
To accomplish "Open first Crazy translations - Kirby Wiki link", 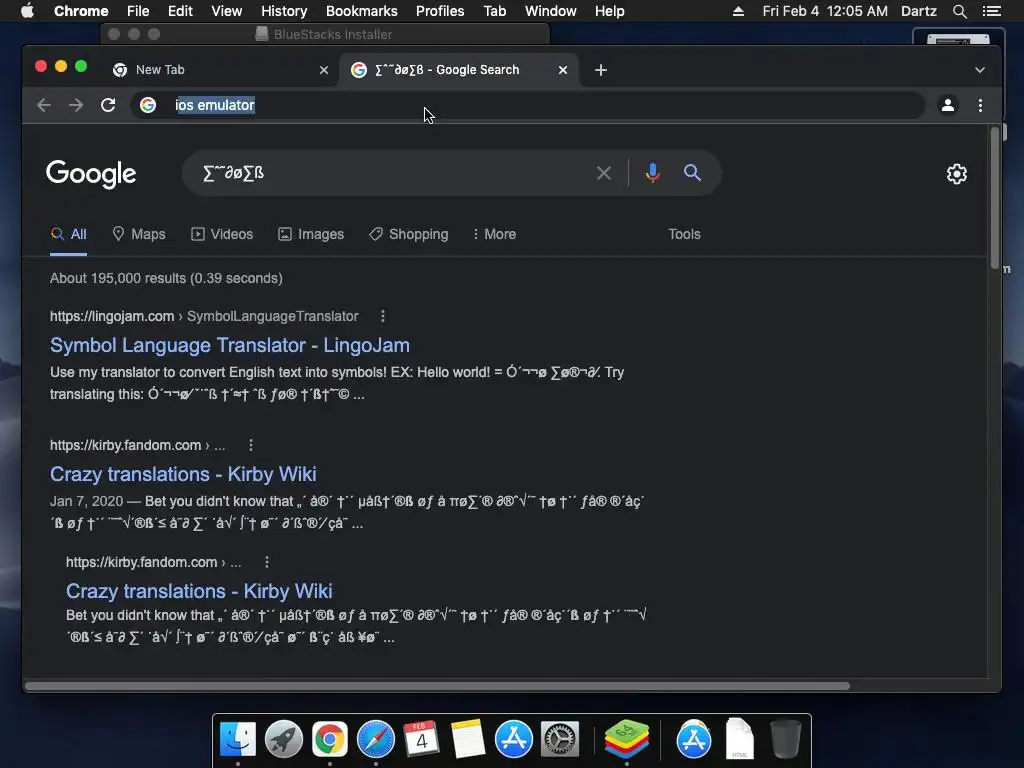I will pyautogui.click(x=184, y=474).
